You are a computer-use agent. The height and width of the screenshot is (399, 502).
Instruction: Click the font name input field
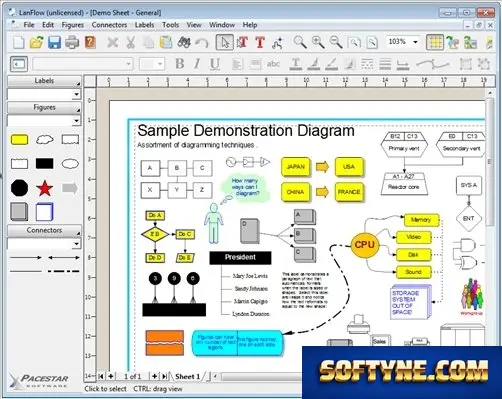(x=82, y=64)
